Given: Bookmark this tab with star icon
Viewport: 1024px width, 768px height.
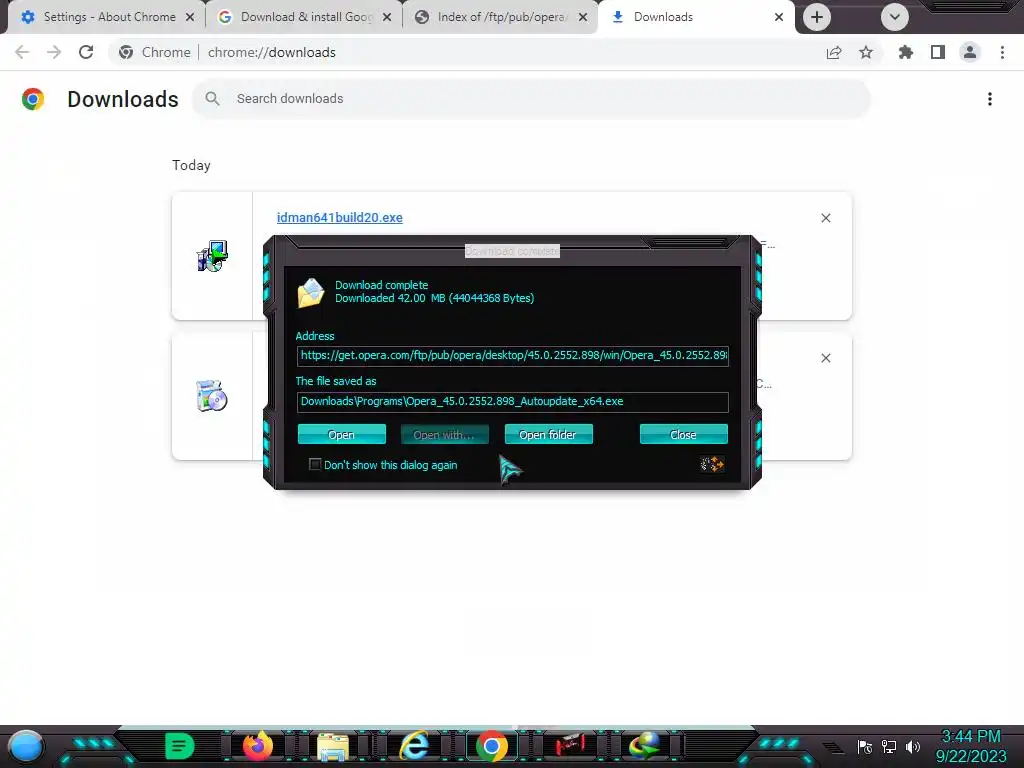Looking at the screenshot, I should point(866,52).
